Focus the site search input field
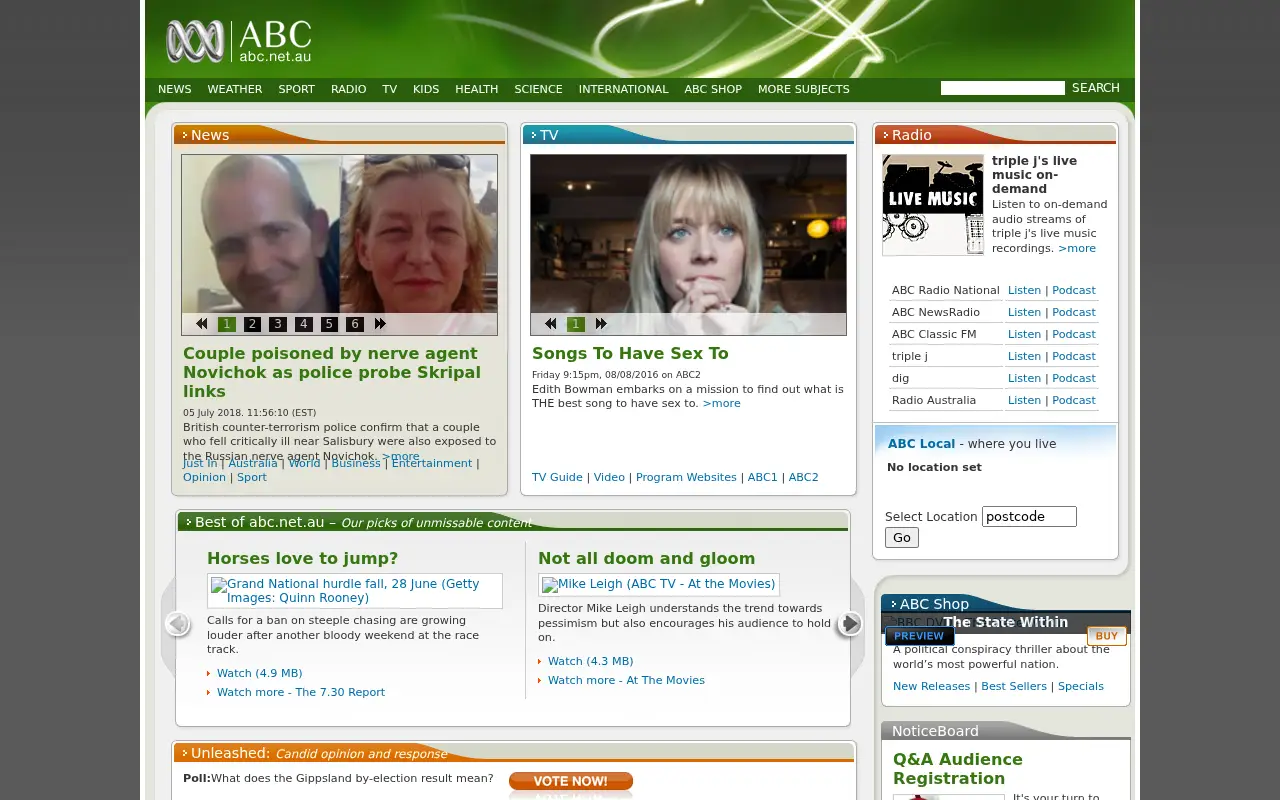Viewport: 1280px width, 800px height. pos(1003,88)
